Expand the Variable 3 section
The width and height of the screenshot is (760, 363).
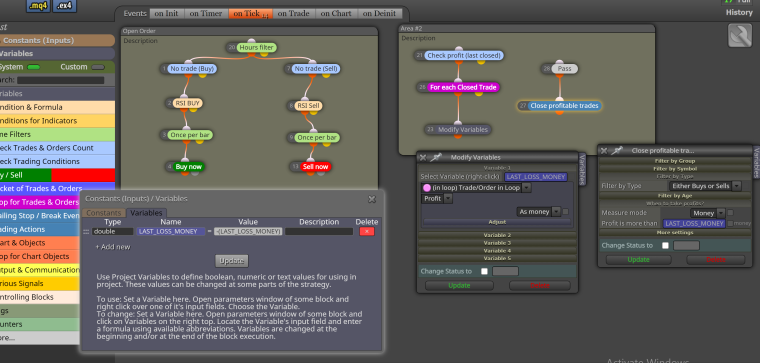click(497, 243)
